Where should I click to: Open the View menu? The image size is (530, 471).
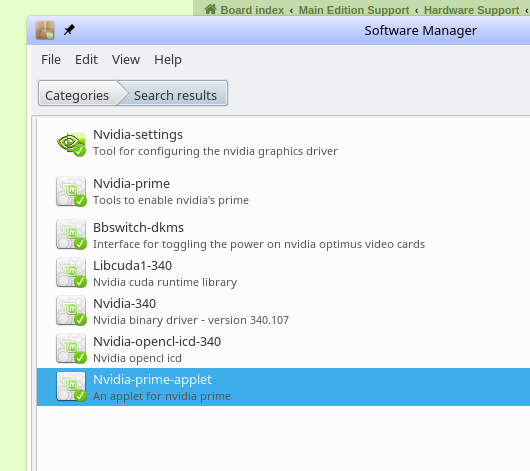[x=126, y=60]
